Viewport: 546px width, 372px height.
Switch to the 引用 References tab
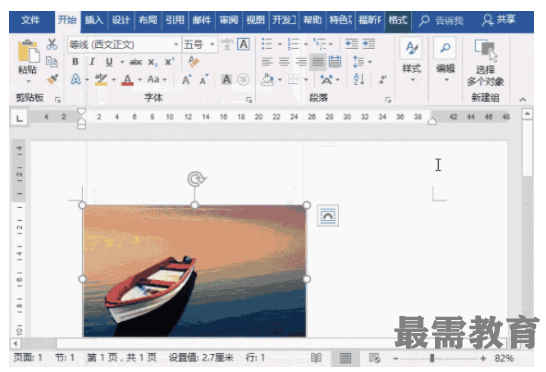[175, 20]
